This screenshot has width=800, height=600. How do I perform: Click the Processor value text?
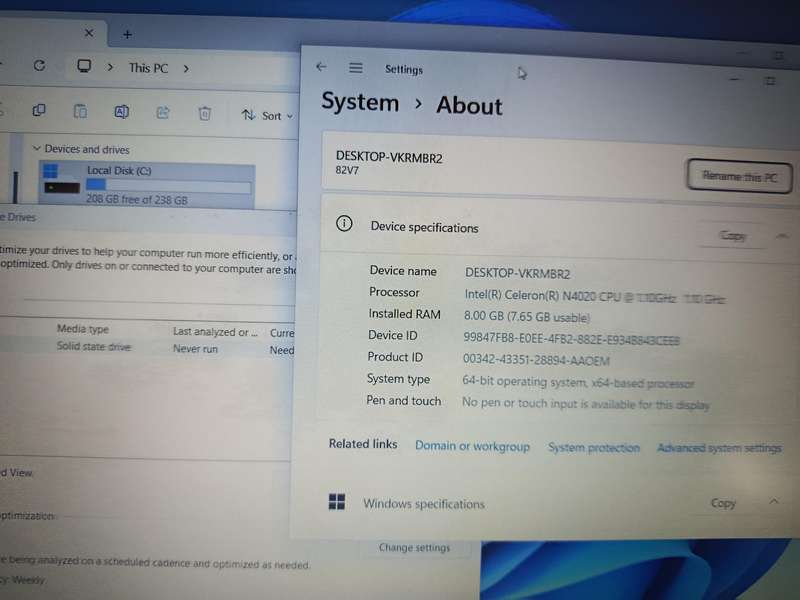pyautogui.click(x=594, y=296)
